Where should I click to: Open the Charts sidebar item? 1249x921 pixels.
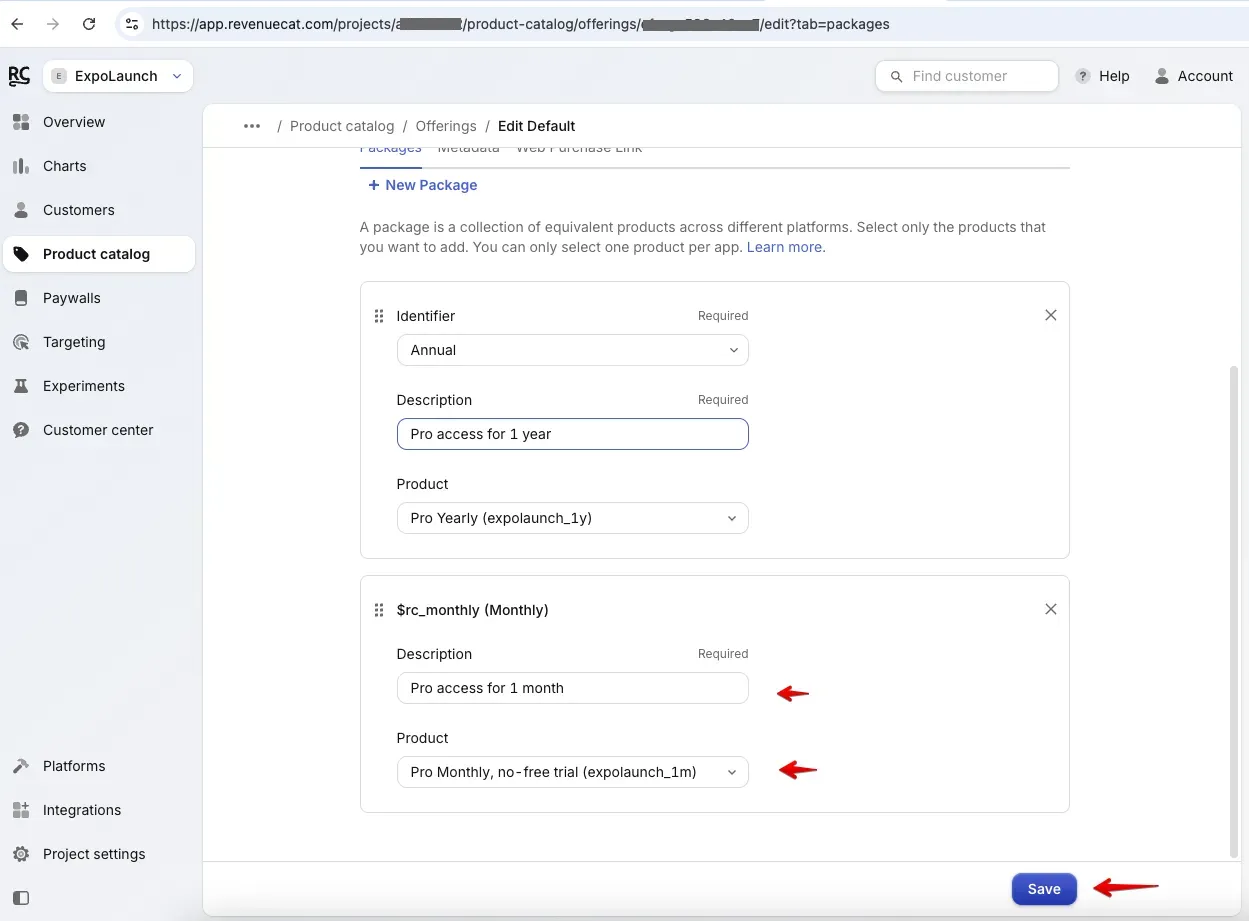point(99,166)
